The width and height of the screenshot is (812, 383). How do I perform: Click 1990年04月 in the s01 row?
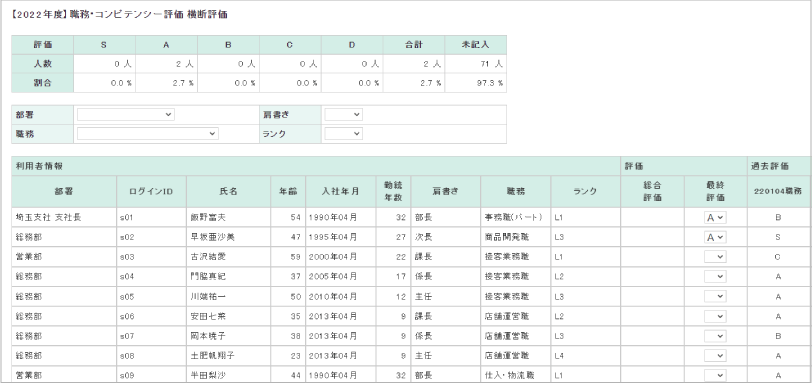pos(332,218)
